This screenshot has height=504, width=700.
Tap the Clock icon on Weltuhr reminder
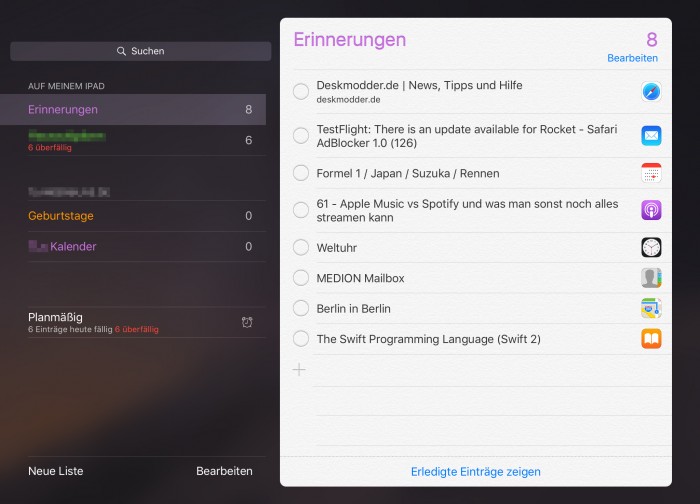tap(651, 248)
